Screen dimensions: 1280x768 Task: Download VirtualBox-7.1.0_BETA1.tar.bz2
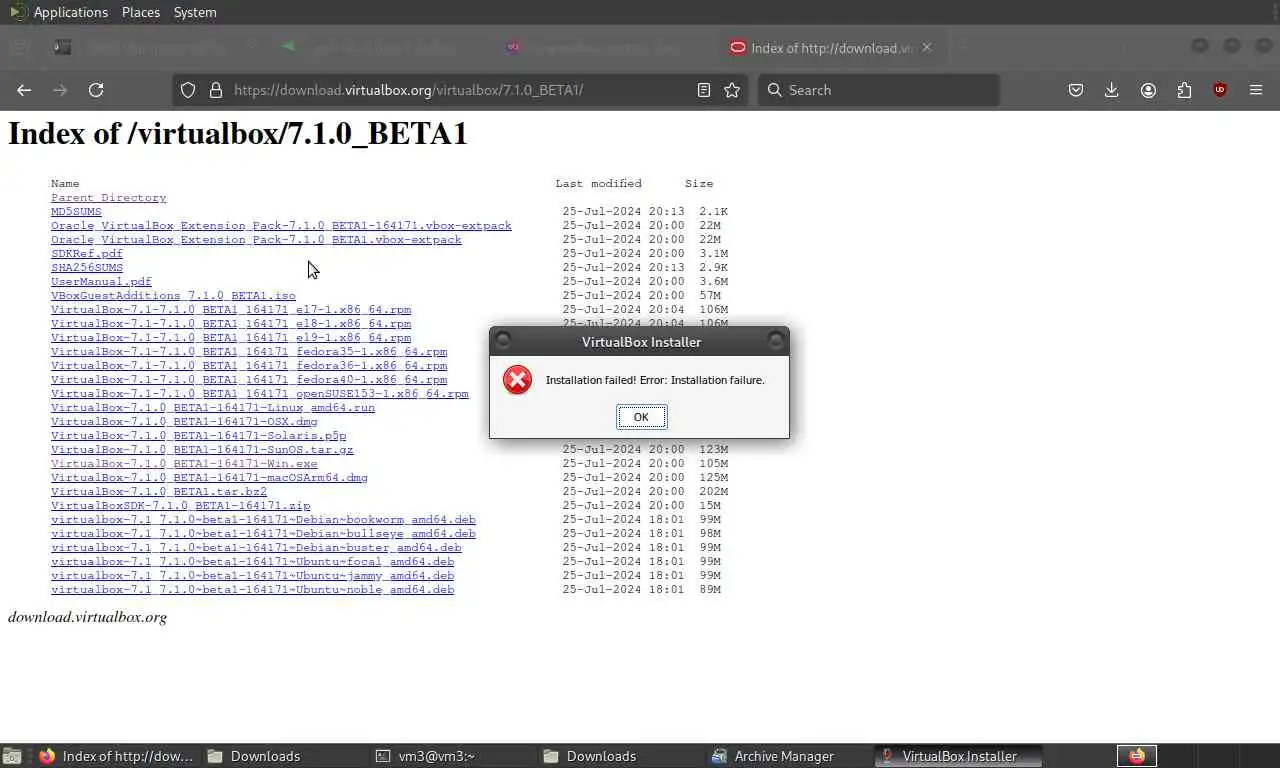tap(159, 492)
